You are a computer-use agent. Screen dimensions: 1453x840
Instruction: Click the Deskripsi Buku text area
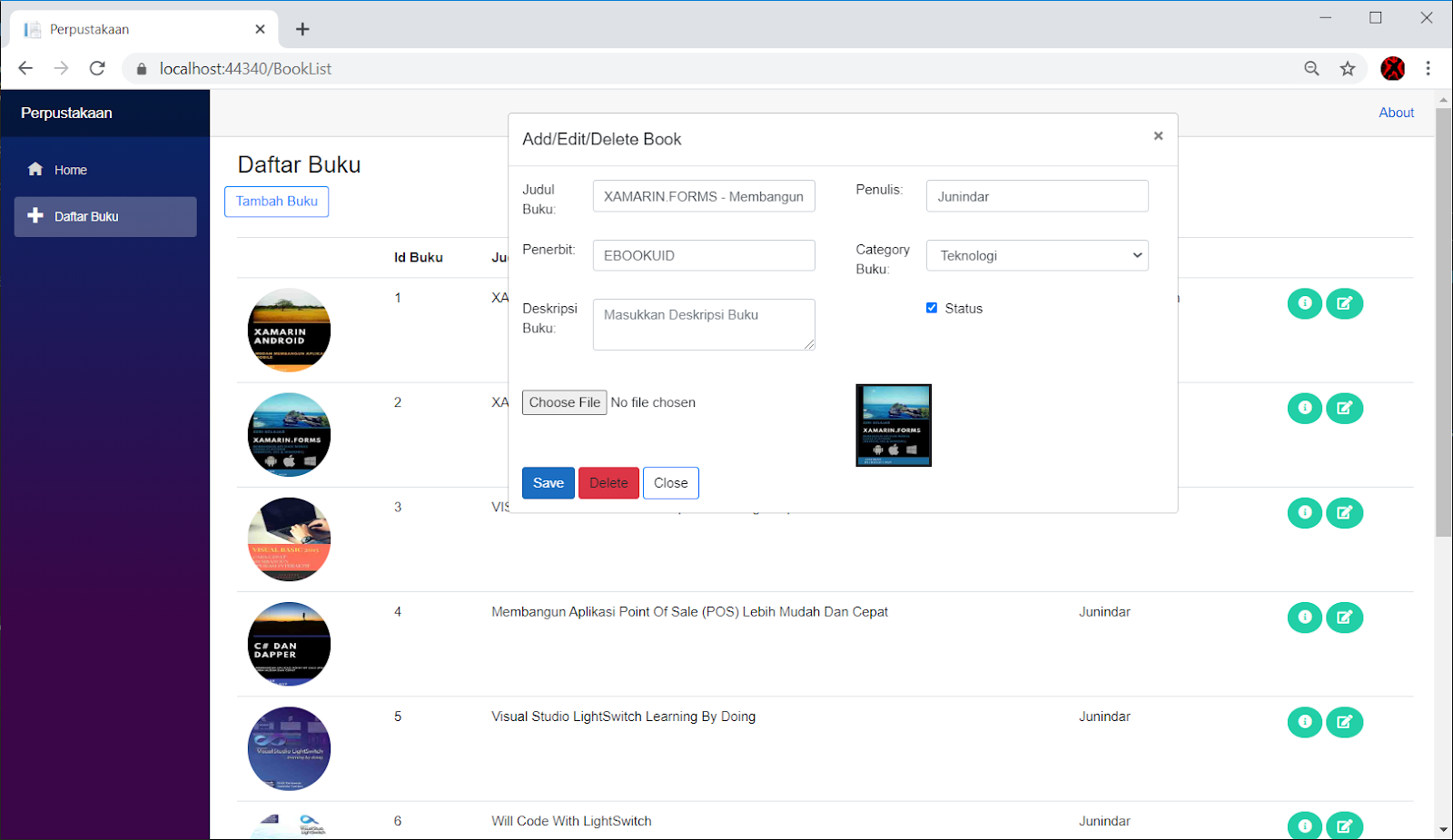click(704, 324)
